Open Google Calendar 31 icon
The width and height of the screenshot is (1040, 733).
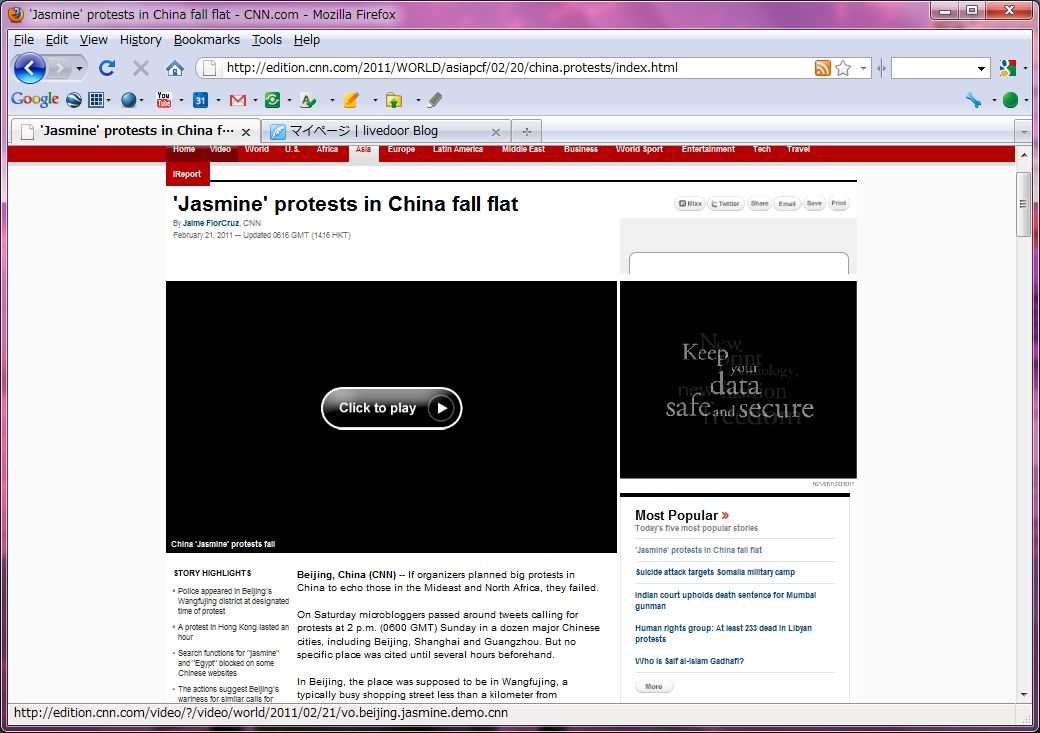[x=200, y=100]
